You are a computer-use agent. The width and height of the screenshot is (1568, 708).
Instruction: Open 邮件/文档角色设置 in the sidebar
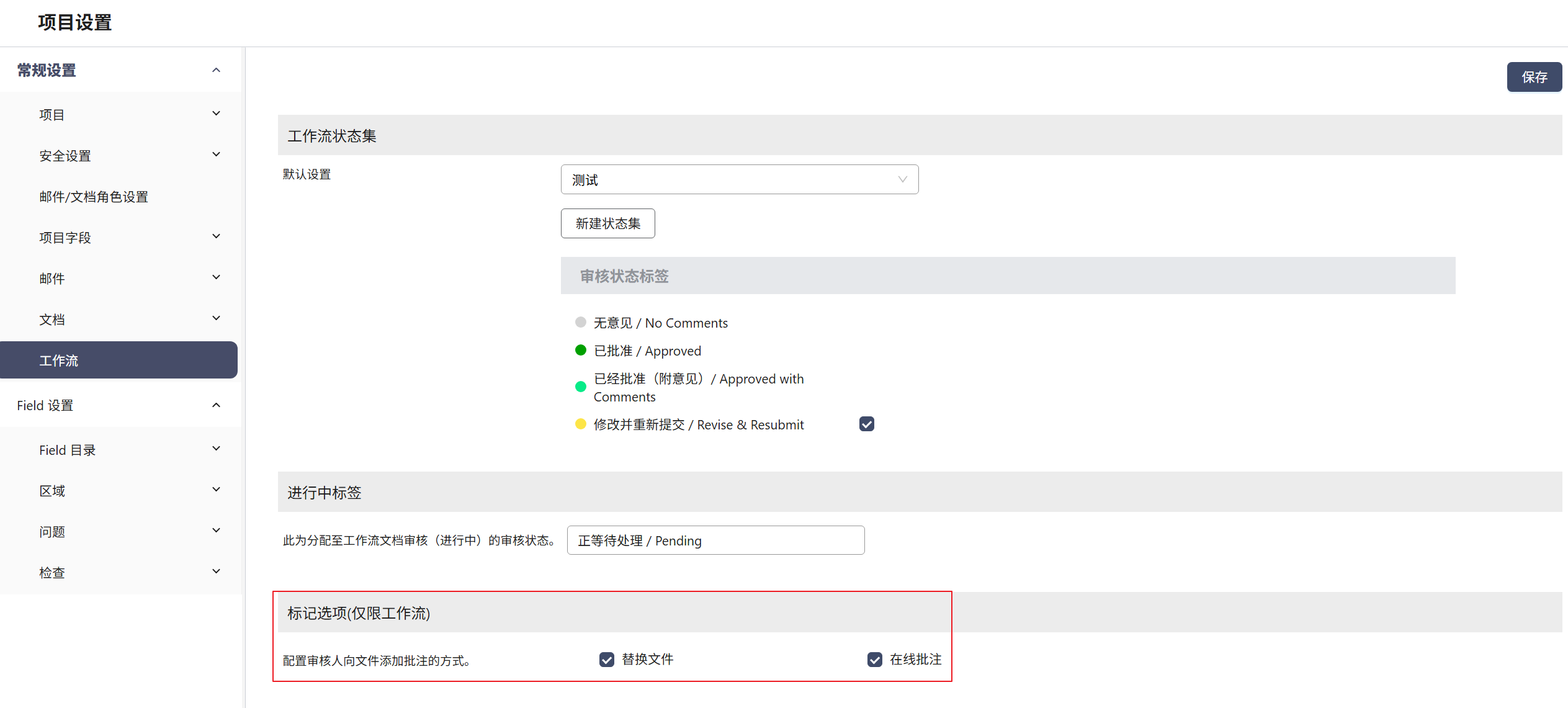pos(94,197)
